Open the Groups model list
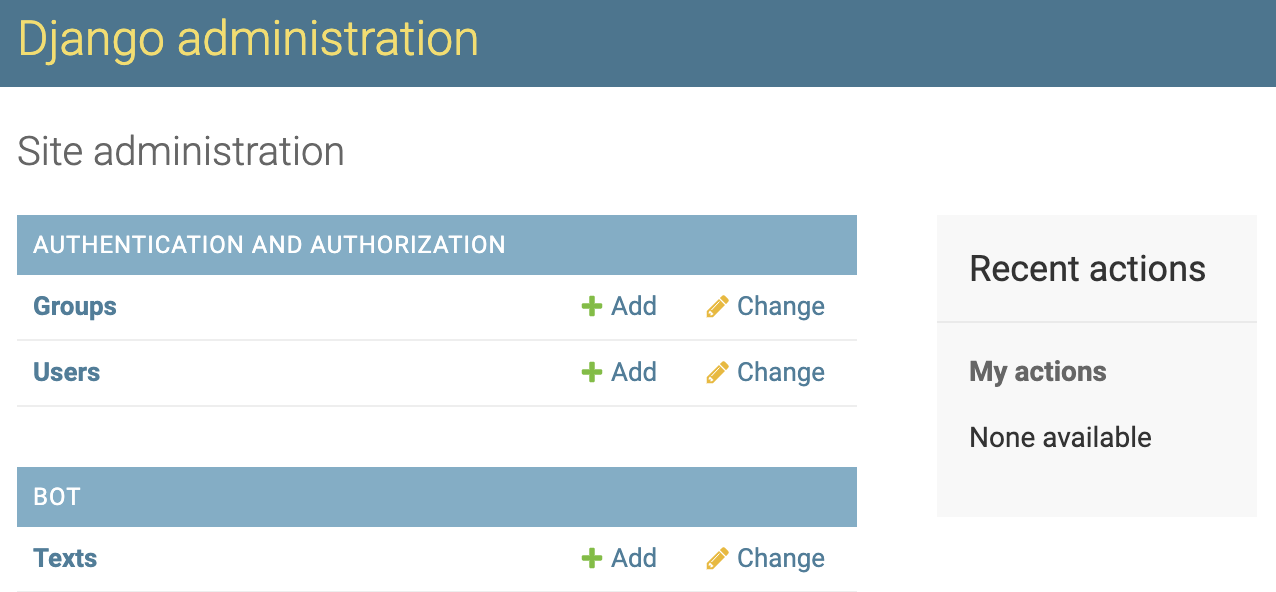The width and height of the screenshot is (1276, 592). [x=75, y=306]
